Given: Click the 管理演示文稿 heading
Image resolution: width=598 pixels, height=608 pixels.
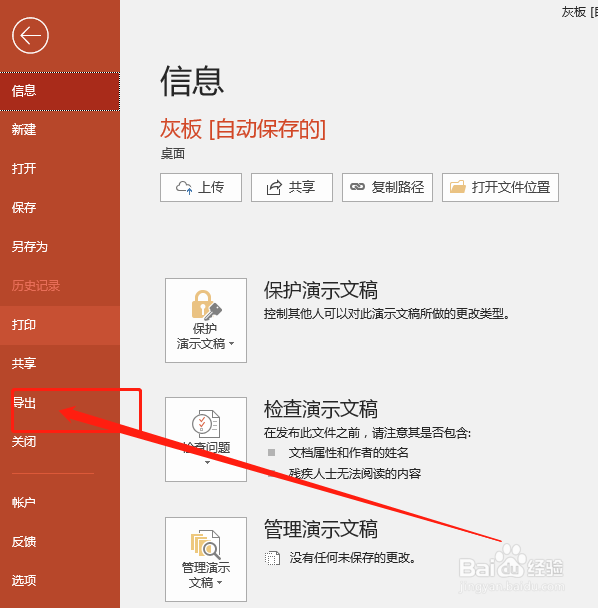Looking at the screenshot, I should click(x=321, y=529).
